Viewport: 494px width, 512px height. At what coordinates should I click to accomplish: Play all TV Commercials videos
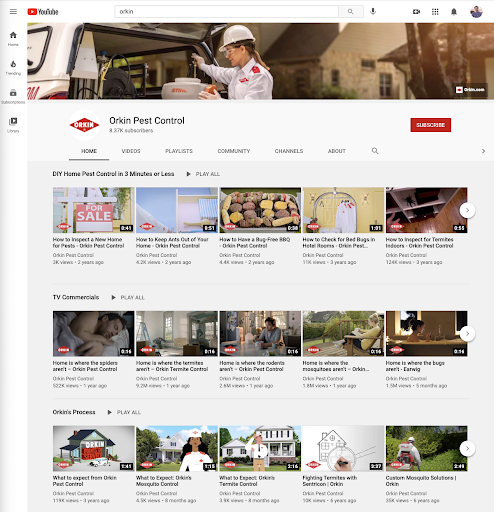(x=128, y=297)
